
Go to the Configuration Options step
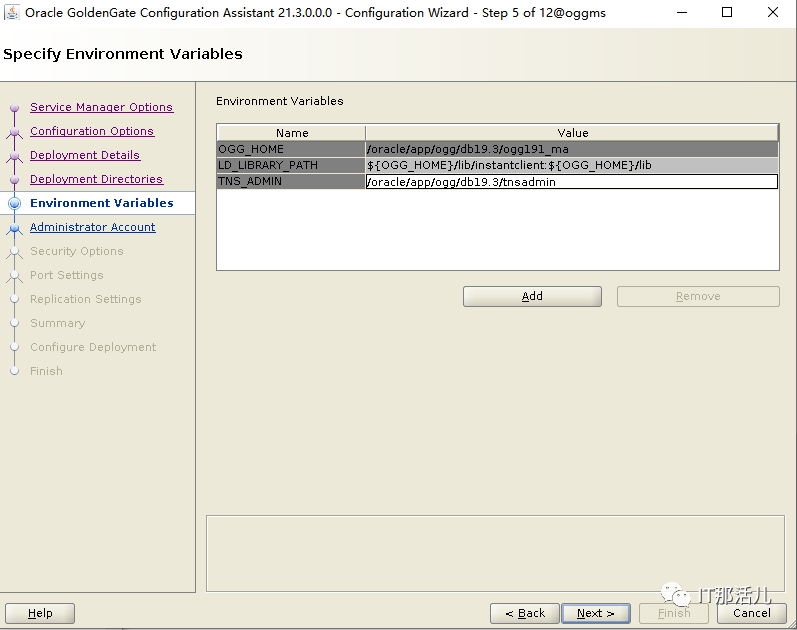(92, 131)
